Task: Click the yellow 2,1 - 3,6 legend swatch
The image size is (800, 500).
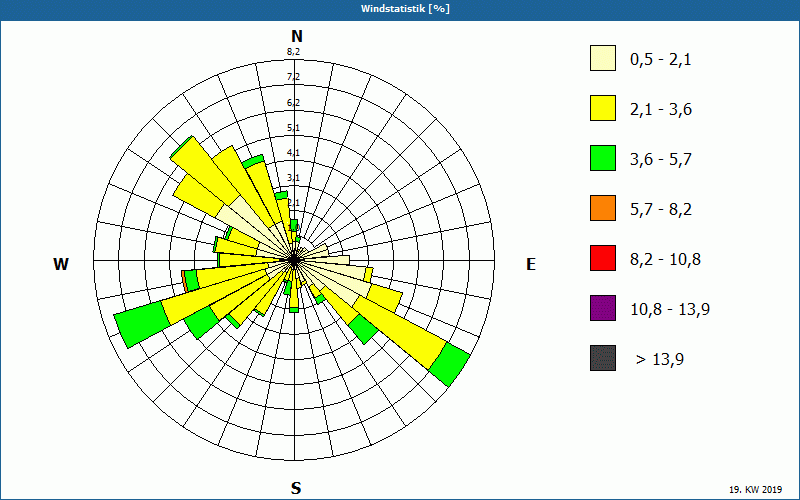Action: [603, 108]
